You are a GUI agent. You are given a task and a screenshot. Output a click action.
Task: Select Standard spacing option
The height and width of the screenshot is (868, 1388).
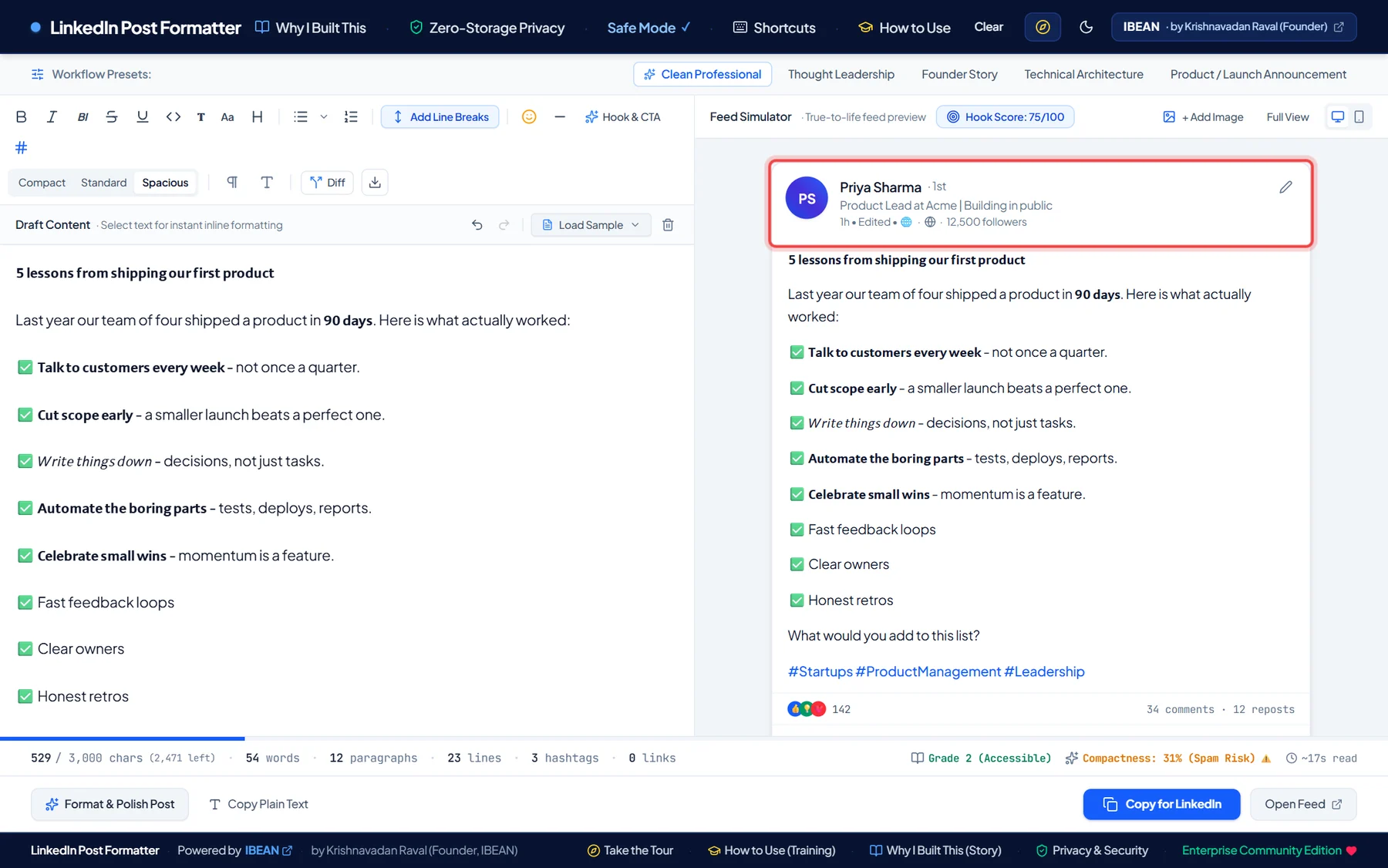point(103,183)
